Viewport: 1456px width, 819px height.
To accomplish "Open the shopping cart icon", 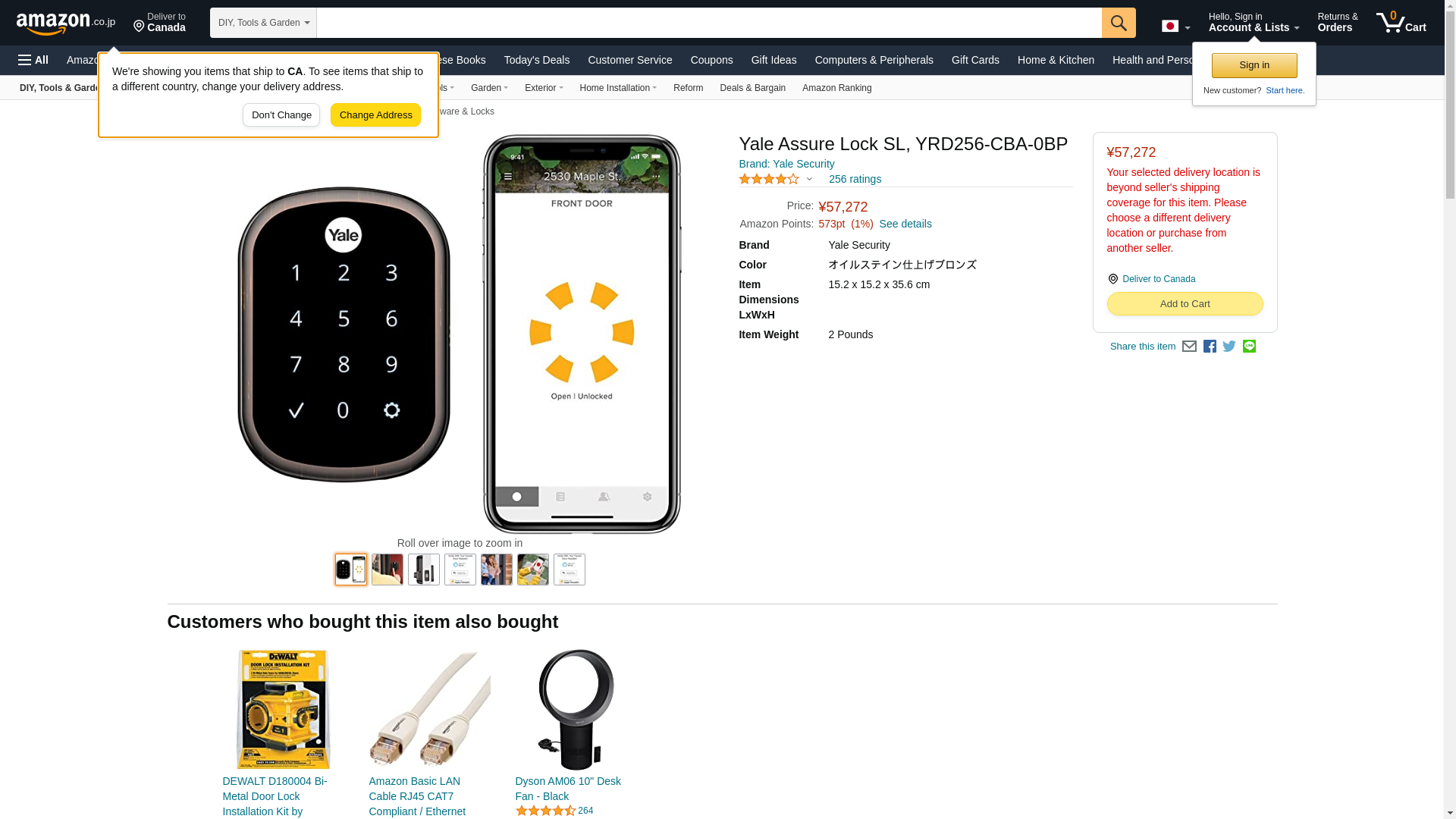I will point(1401,23).
